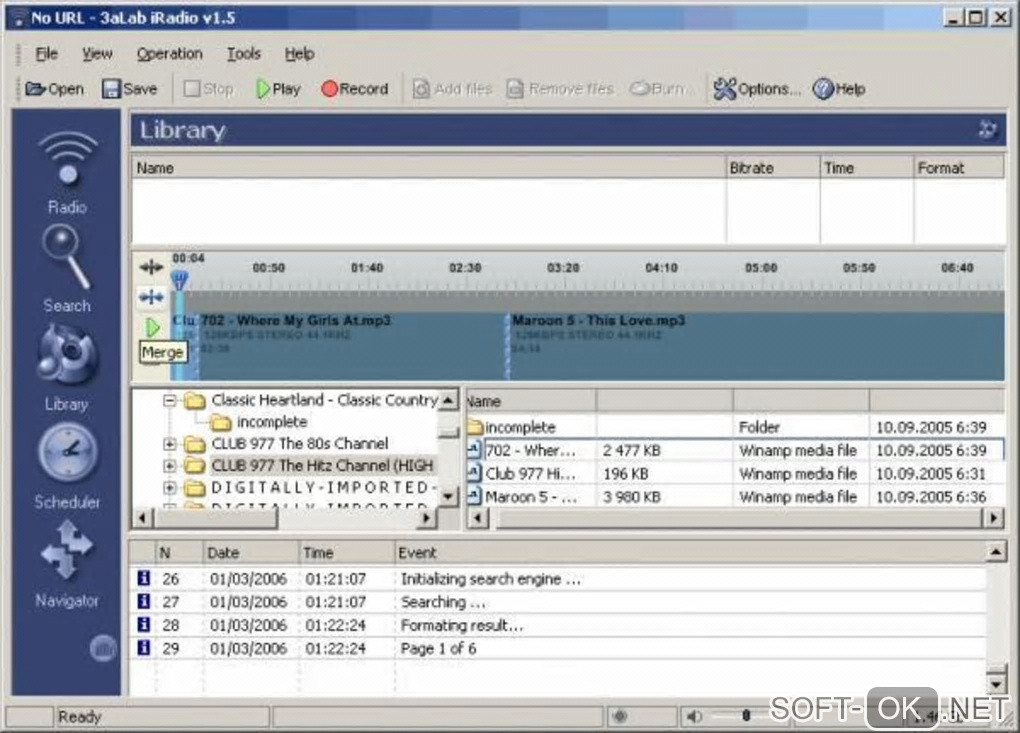Start recording with the Record button
Viewport: 1020px width, 733px height.
(x=355, y=89)
